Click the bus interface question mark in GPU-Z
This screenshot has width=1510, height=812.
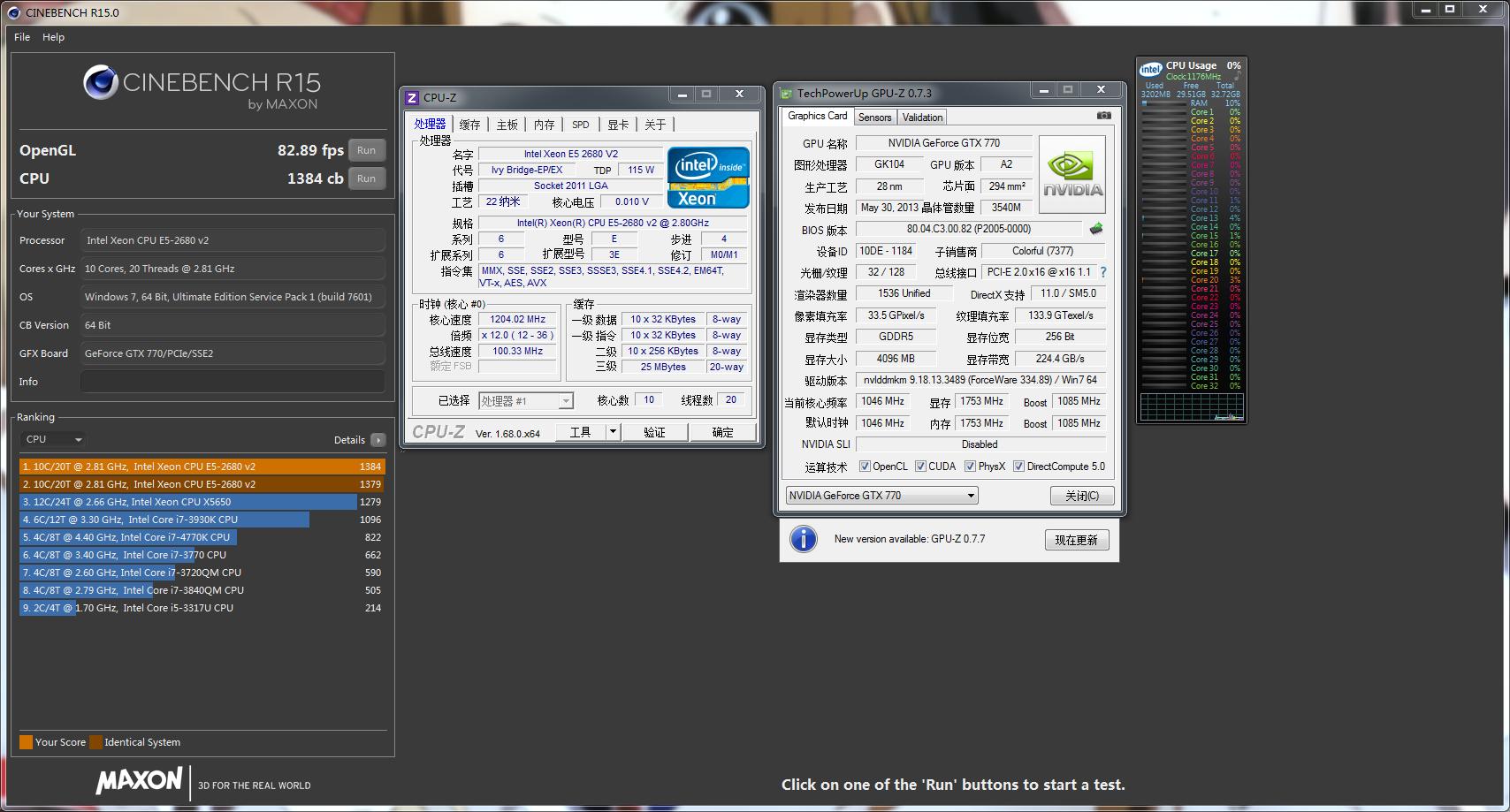(1103, 272)
